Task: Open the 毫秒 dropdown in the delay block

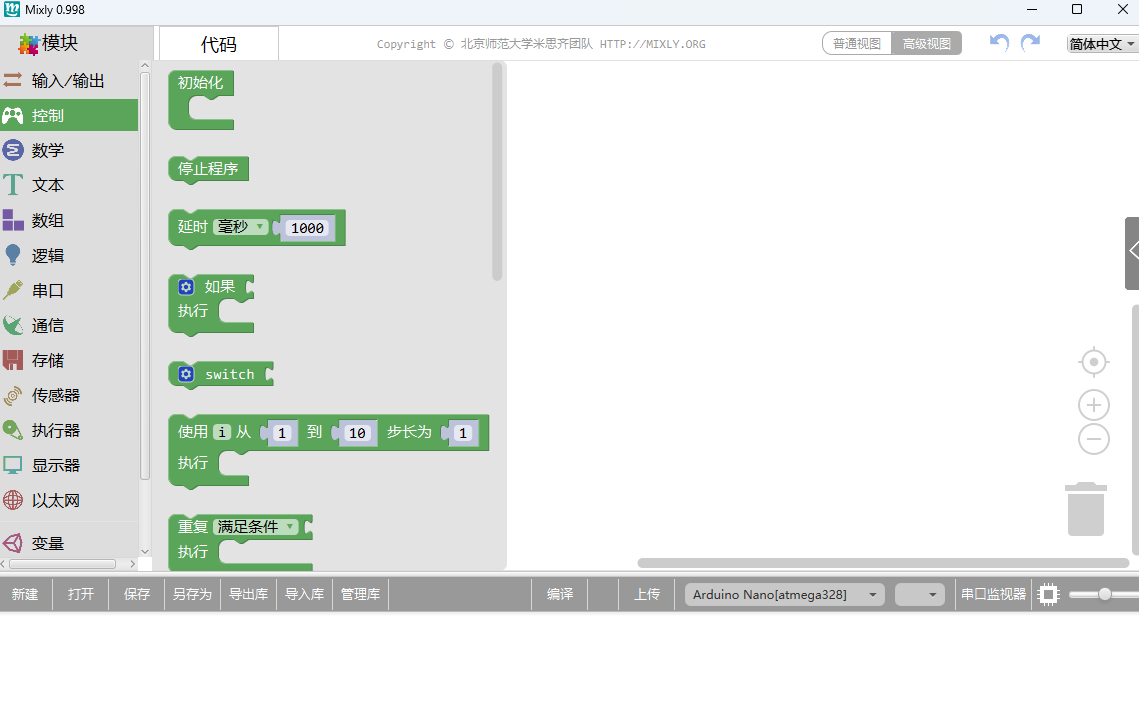Action: click(x=239, y=227)
